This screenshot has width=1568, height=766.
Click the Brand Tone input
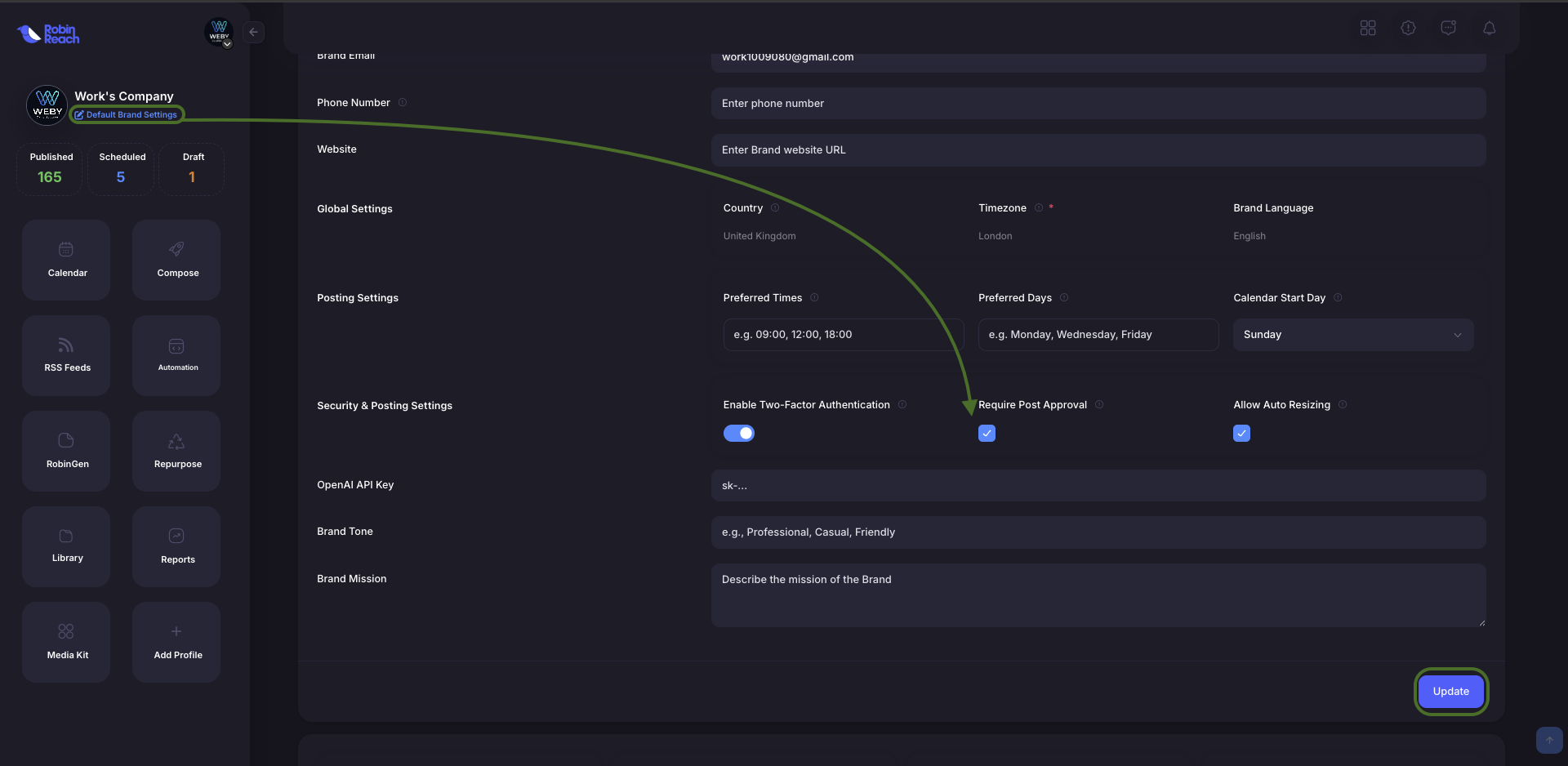pos(1098,532)
